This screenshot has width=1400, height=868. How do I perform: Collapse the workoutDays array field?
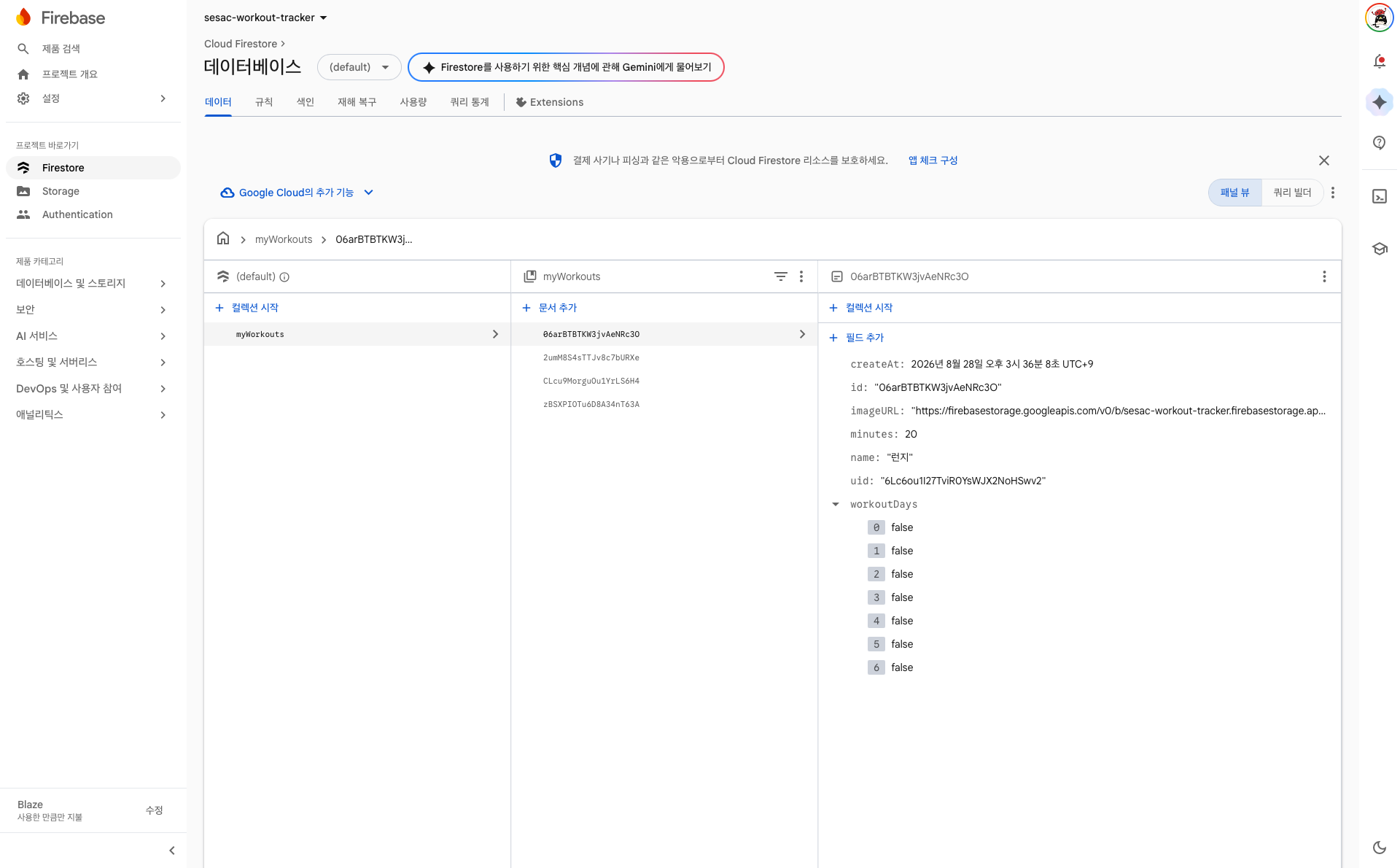pos(836,504)
